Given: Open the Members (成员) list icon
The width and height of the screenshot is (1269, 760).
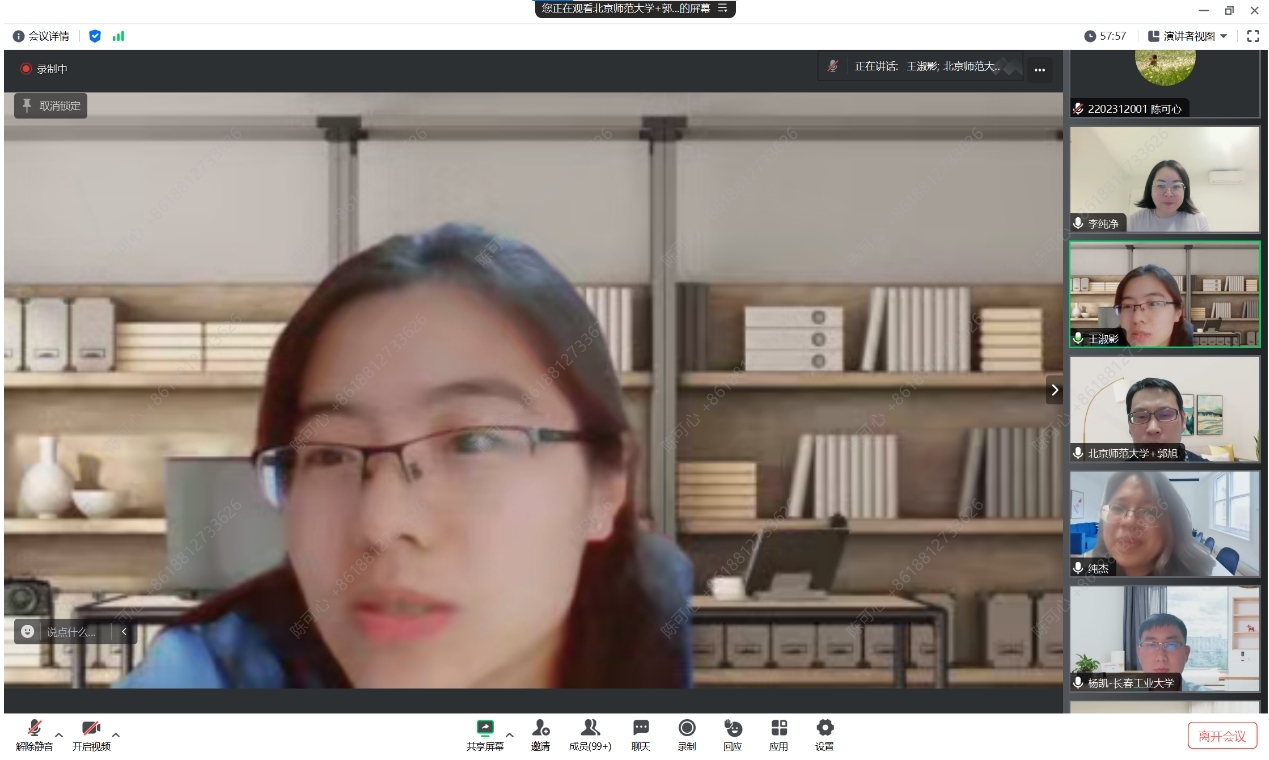Looking at the screenshot, I should 590,729.
